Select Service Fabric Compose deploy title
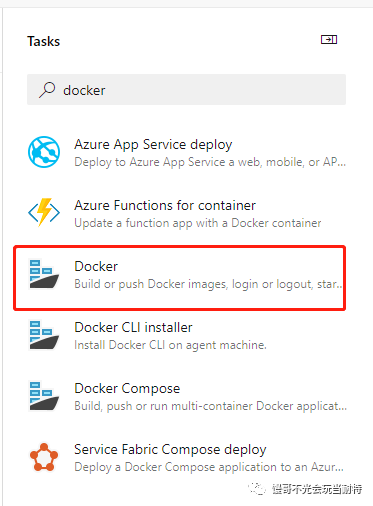 click(170, 450)
